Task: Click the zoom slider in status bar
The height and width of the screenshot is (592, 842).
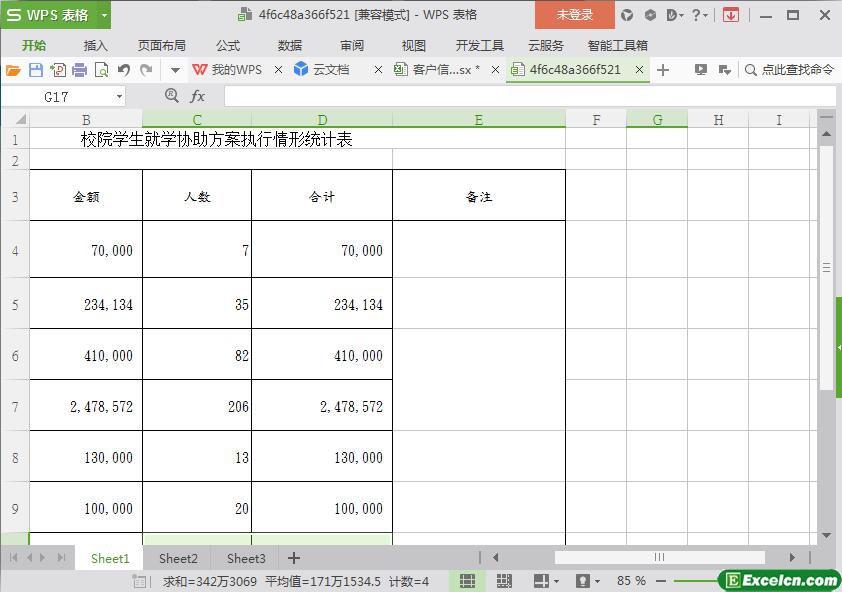Action: tap(696, 581)
